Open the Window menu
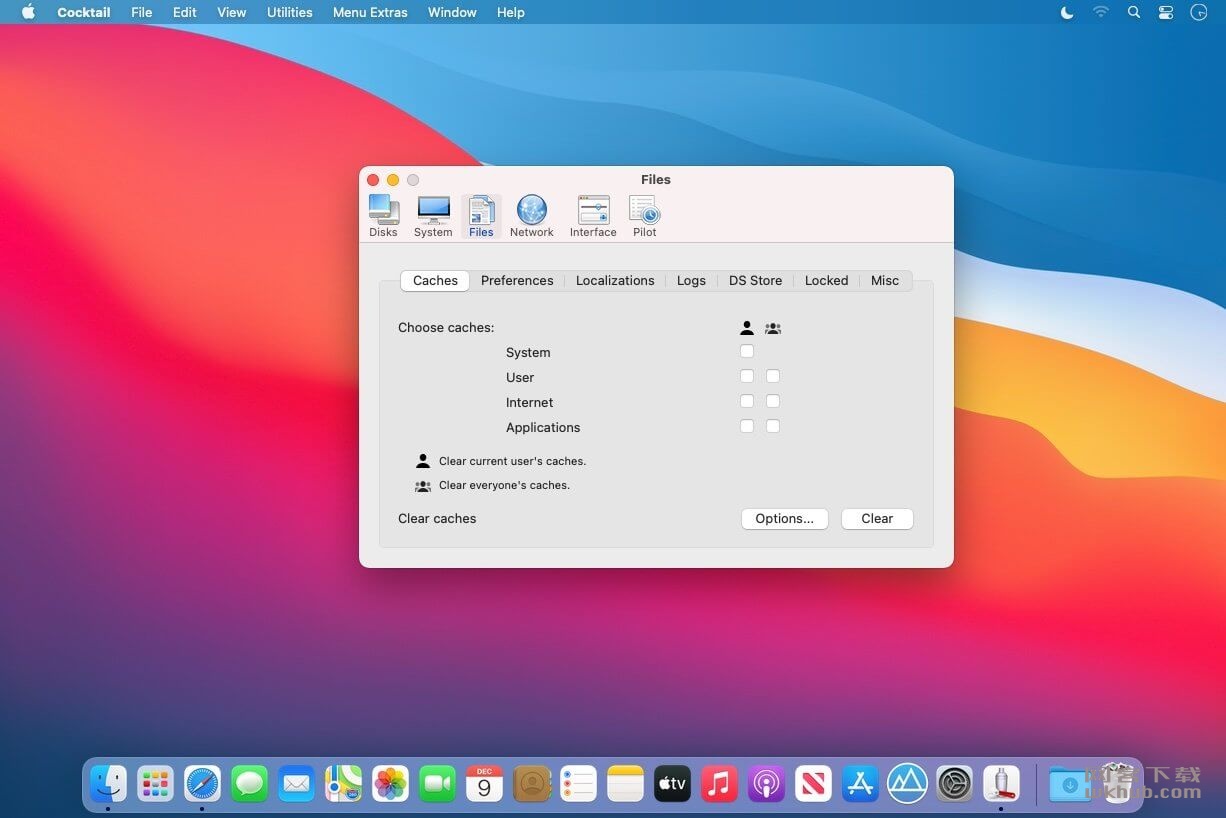 [452, 12]
